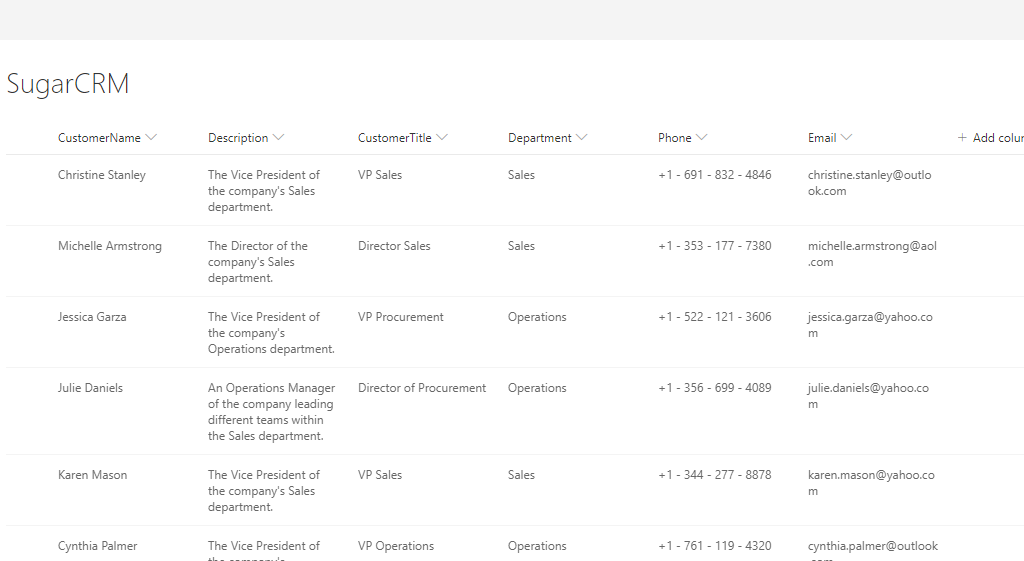Click the VP Procurement title cell
Image resolution: width=1024 pixels, height=561 pixels.
[x=401, y=317]
